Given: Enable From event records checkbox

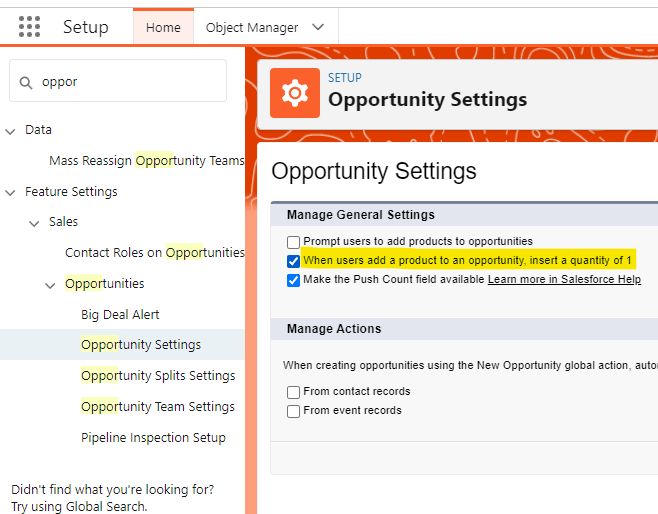Looking at the screenshot, I should point(293,411).
